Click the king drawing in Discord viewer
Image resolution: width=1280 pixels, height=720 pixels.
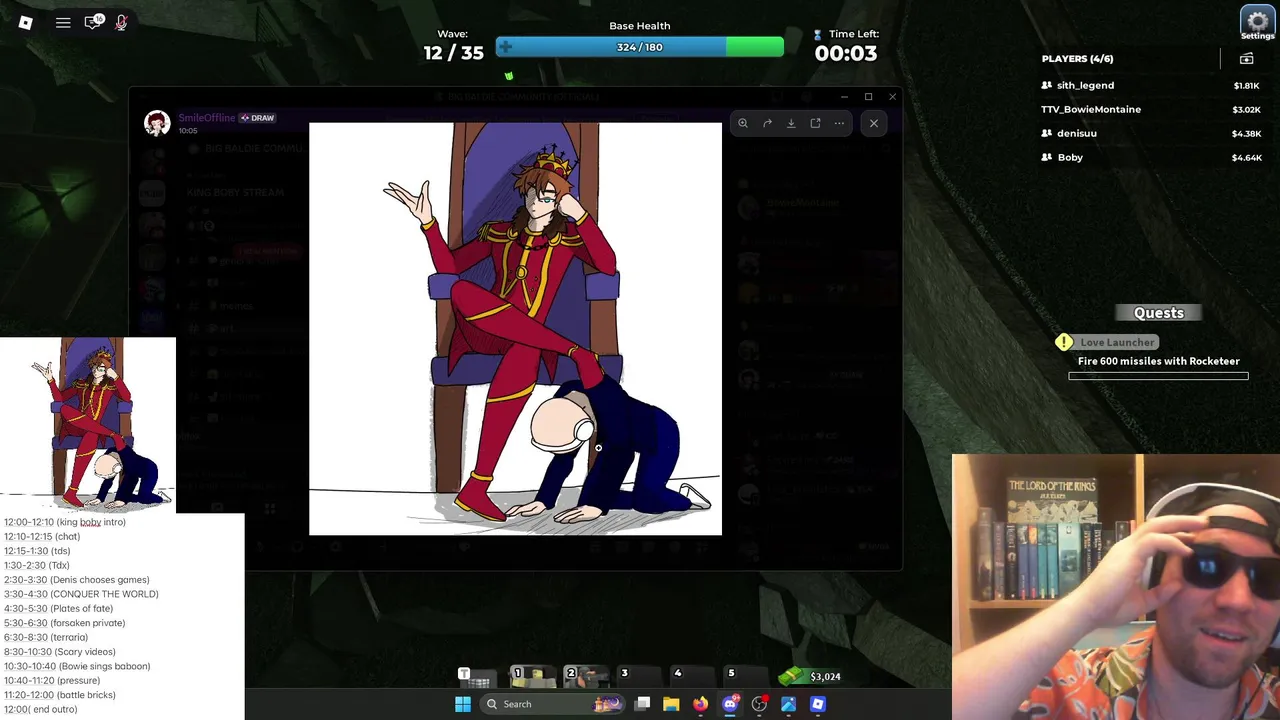[x=515, y=329]
